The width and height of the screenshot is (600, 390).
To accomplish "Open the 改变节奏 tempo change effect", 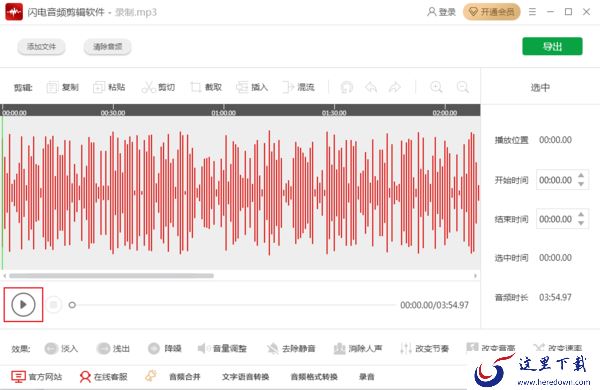I will tap(424, 348).
